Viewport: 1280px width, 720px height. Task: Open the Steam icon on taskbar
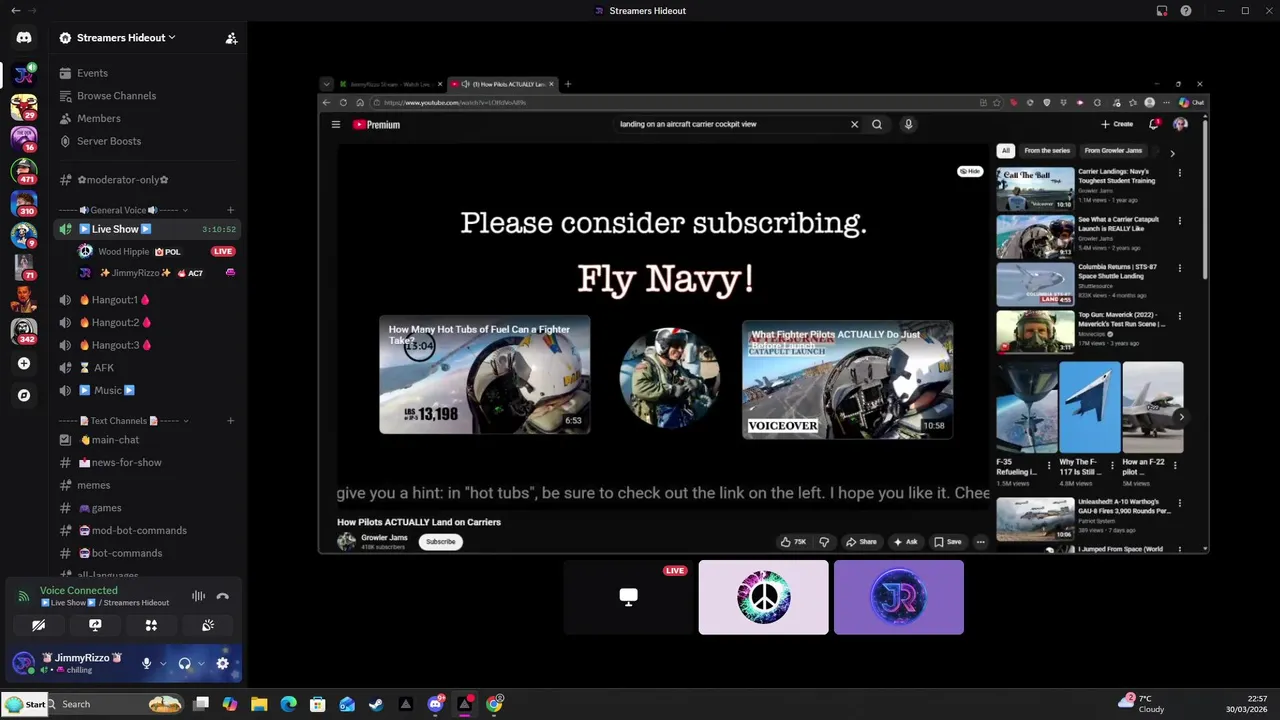coord(376,705)
